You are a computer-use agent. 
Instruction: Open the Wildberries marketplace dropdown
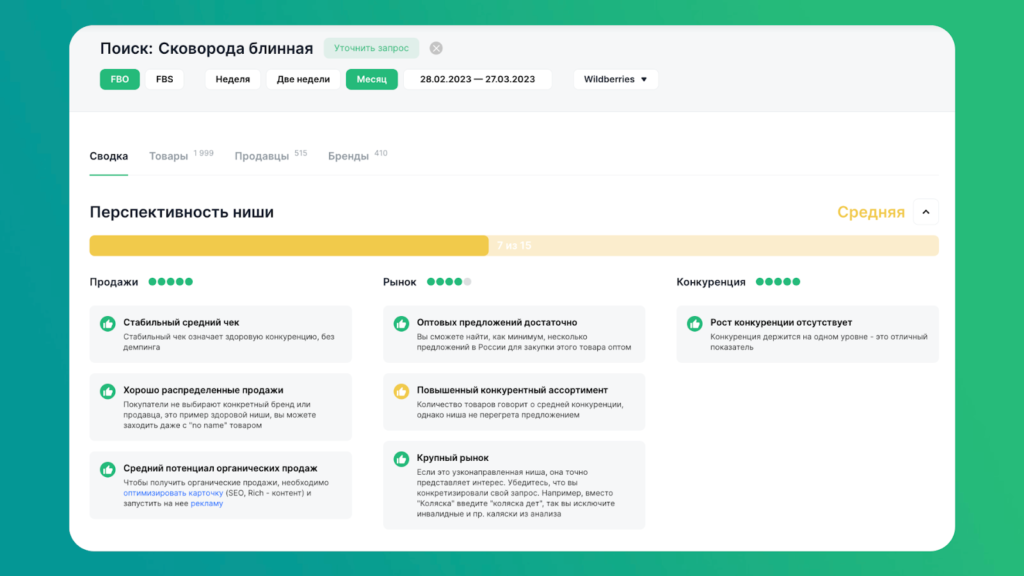[615, 79]
